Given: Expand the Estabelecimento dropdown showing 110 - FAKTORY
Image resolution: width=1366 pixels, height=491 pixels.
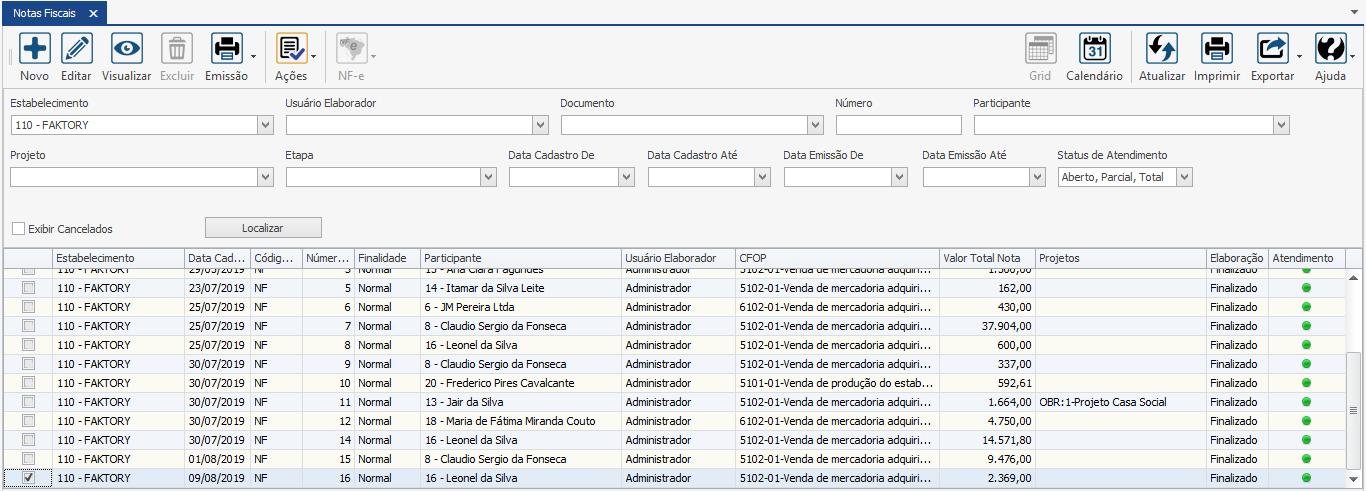Looking at the screenshot, I should (265, 125).
